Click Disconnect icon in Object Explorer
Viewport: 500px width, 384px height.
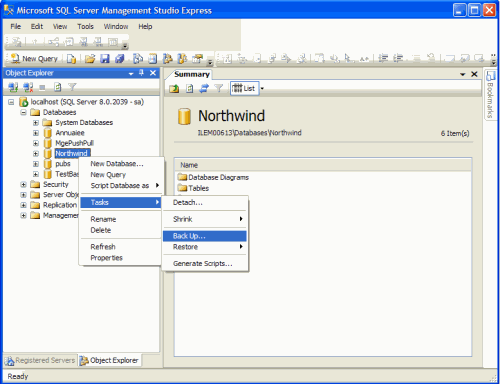[28, 87]
